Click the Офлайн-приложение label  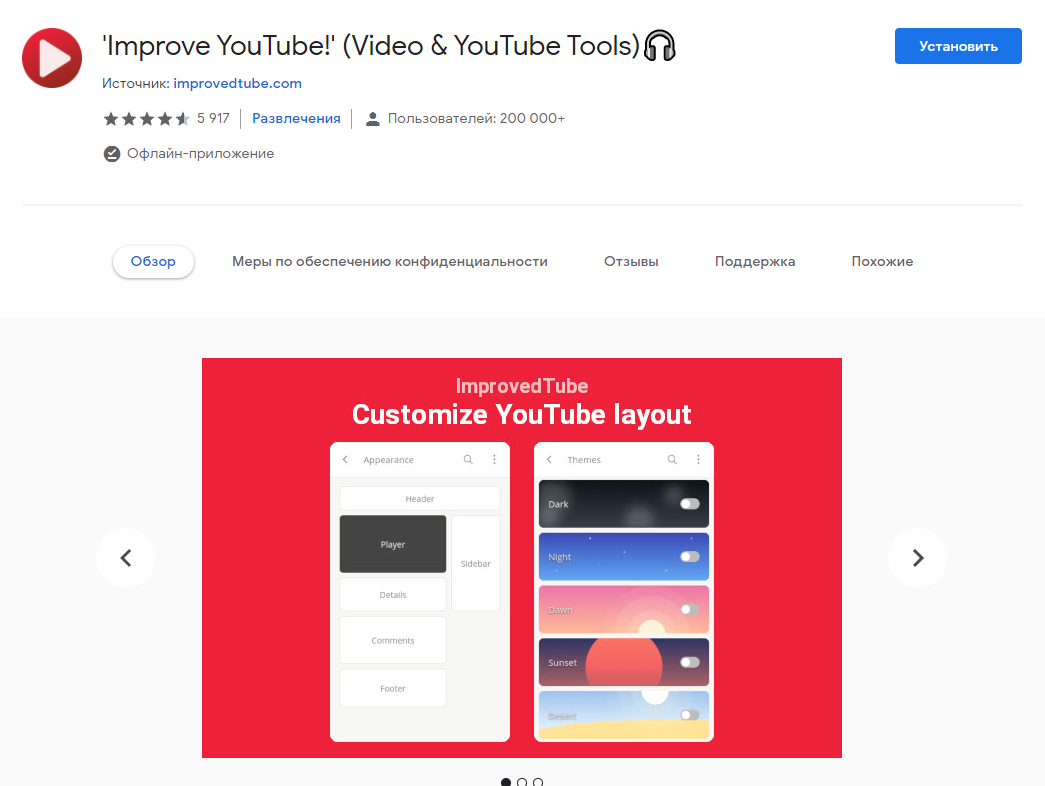(201, 154)
